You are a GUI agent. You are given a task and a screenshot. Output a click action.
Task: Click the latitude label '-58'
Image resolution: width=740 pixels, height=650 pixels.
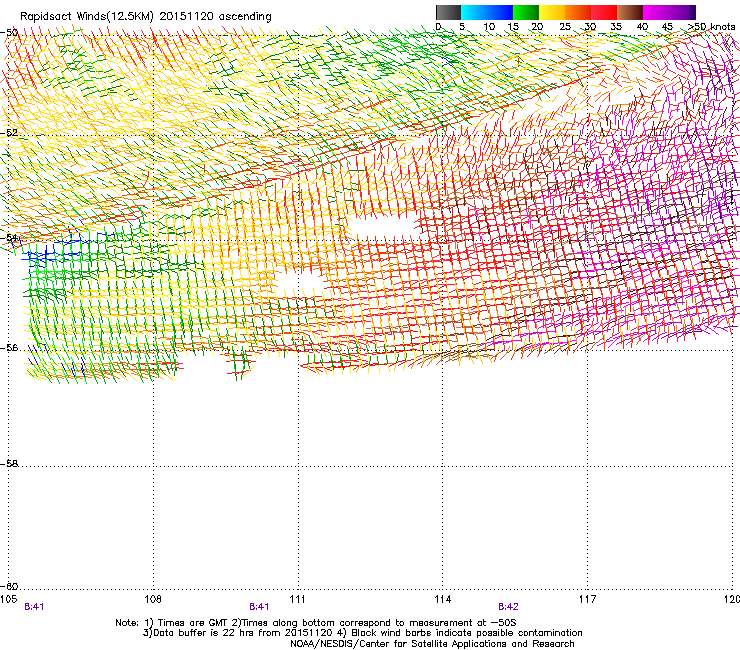pos(9,464)
